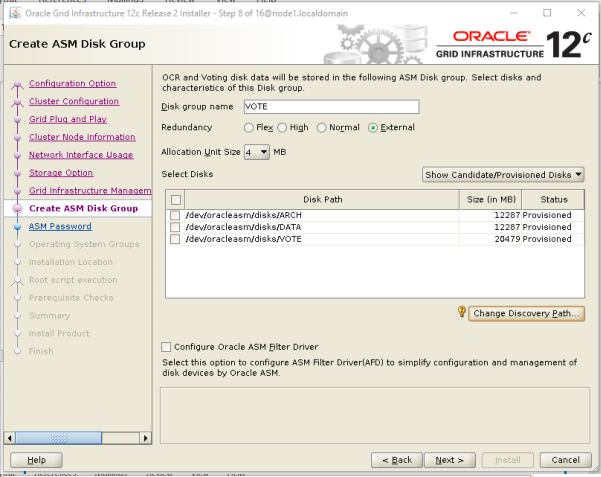Select the High redundancy option
This screenshot has width=601, height=477.
click(x=282, y=128)
